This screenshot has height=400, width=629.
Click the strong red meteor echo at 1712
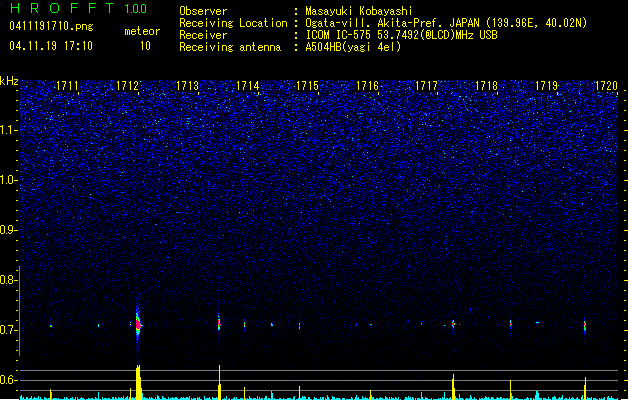pyautogui.click(x=138, y=323)
